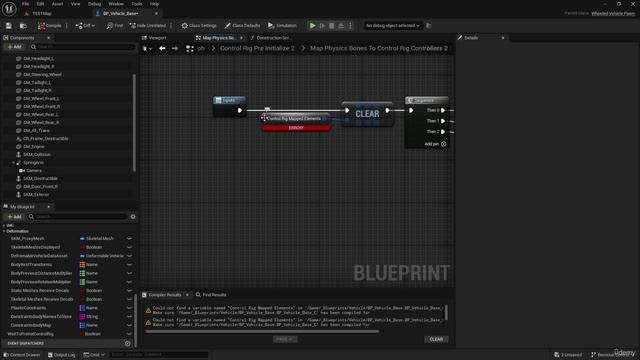Viewport: 640px width, 360px height.
Task: Browse to asset in Content Browser icon
Action: point(23,26)
